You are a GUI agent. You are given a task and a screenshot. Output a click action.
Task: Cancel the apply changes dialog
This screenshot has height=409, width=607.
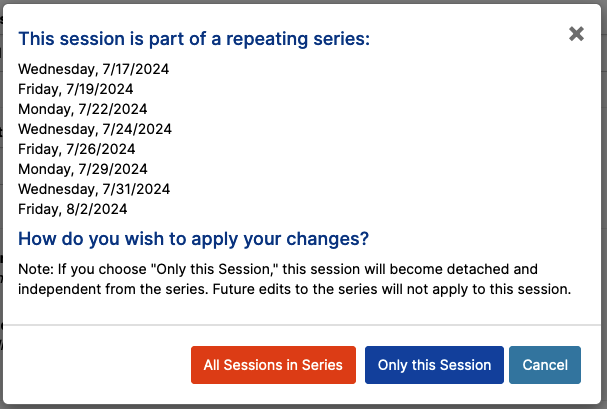point(545,365)
